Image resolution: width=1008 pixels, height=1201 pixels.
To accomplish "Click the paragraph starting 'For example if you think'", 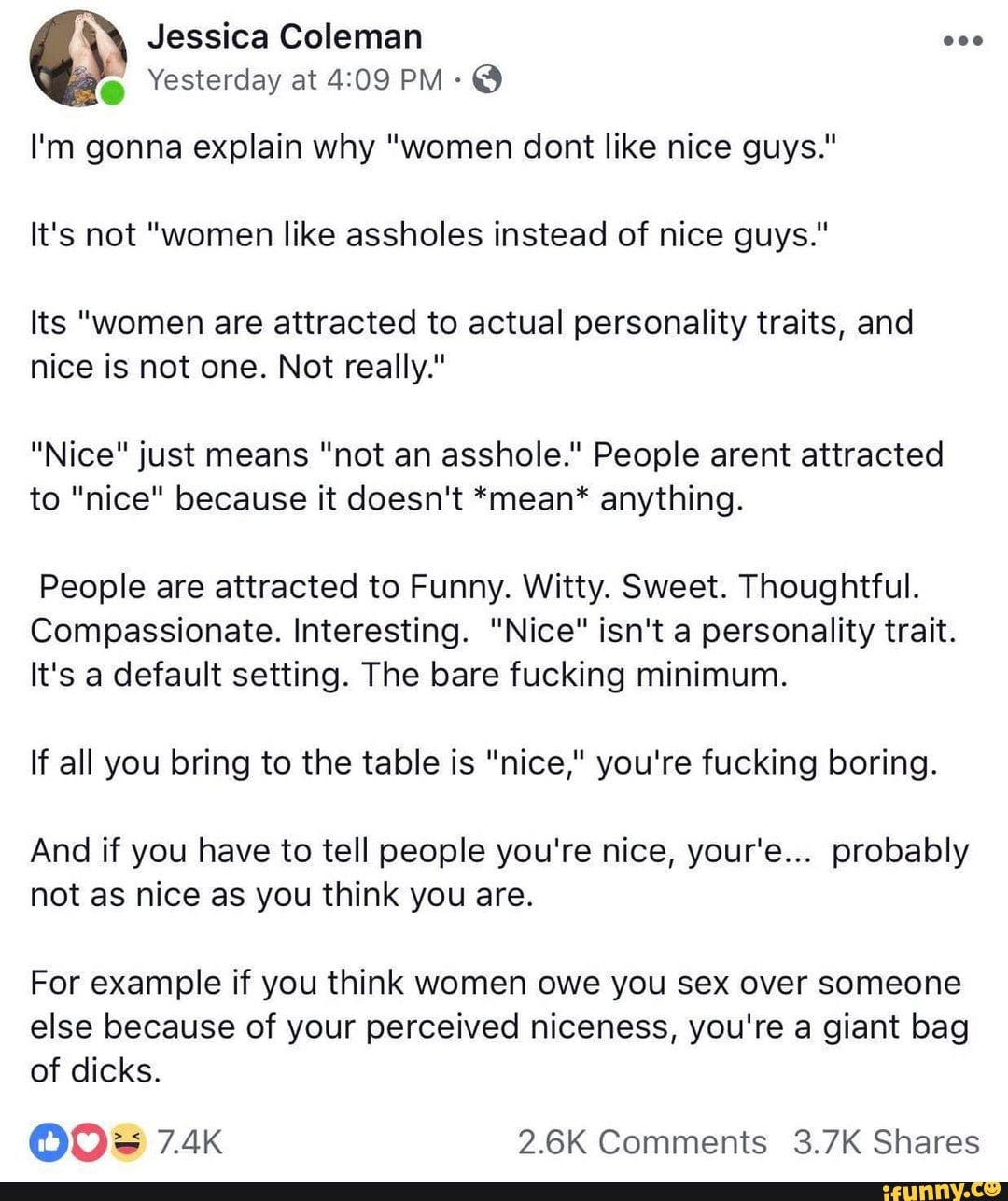I will point(499,1026).
